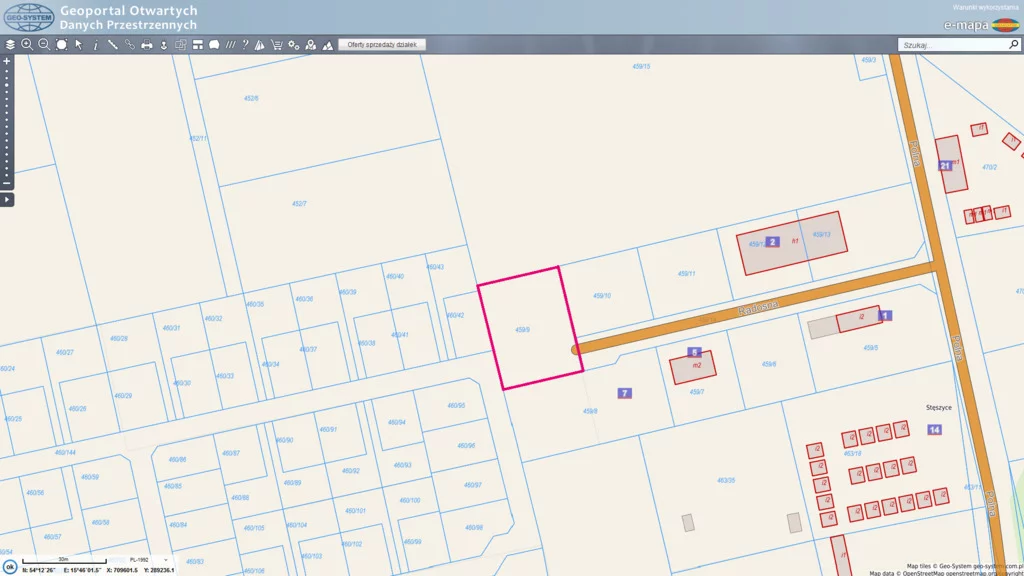Select the zoom out magnifier tool
Screen dimensions: 1024x576
pyautogui.click(x=44, y=45)
